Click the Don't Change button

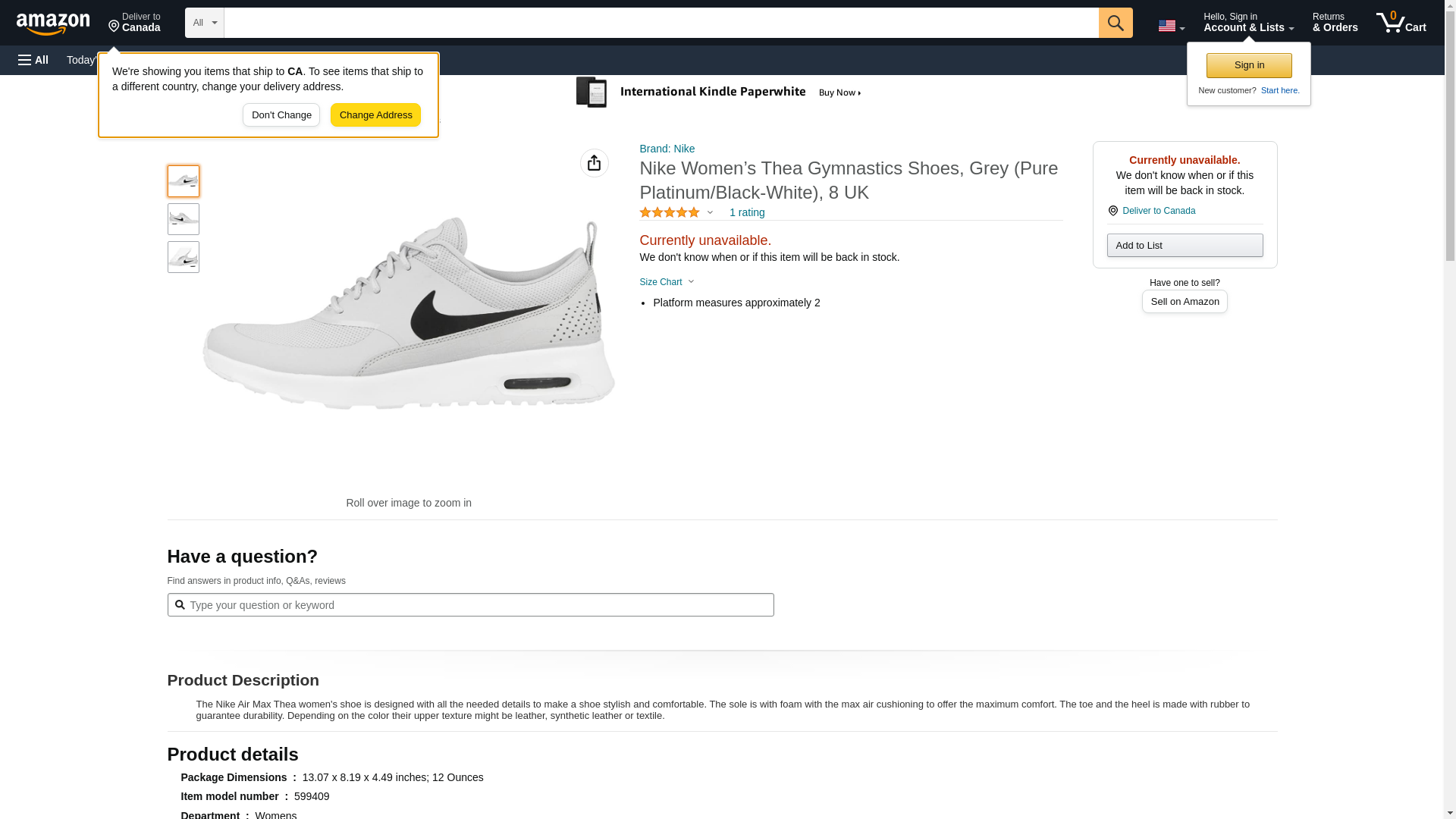pos(281,115)
